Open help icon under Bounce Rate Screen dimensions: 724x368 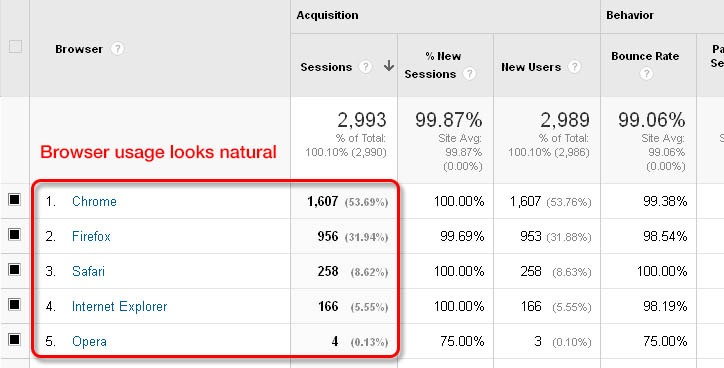click(x=646, y=73)
